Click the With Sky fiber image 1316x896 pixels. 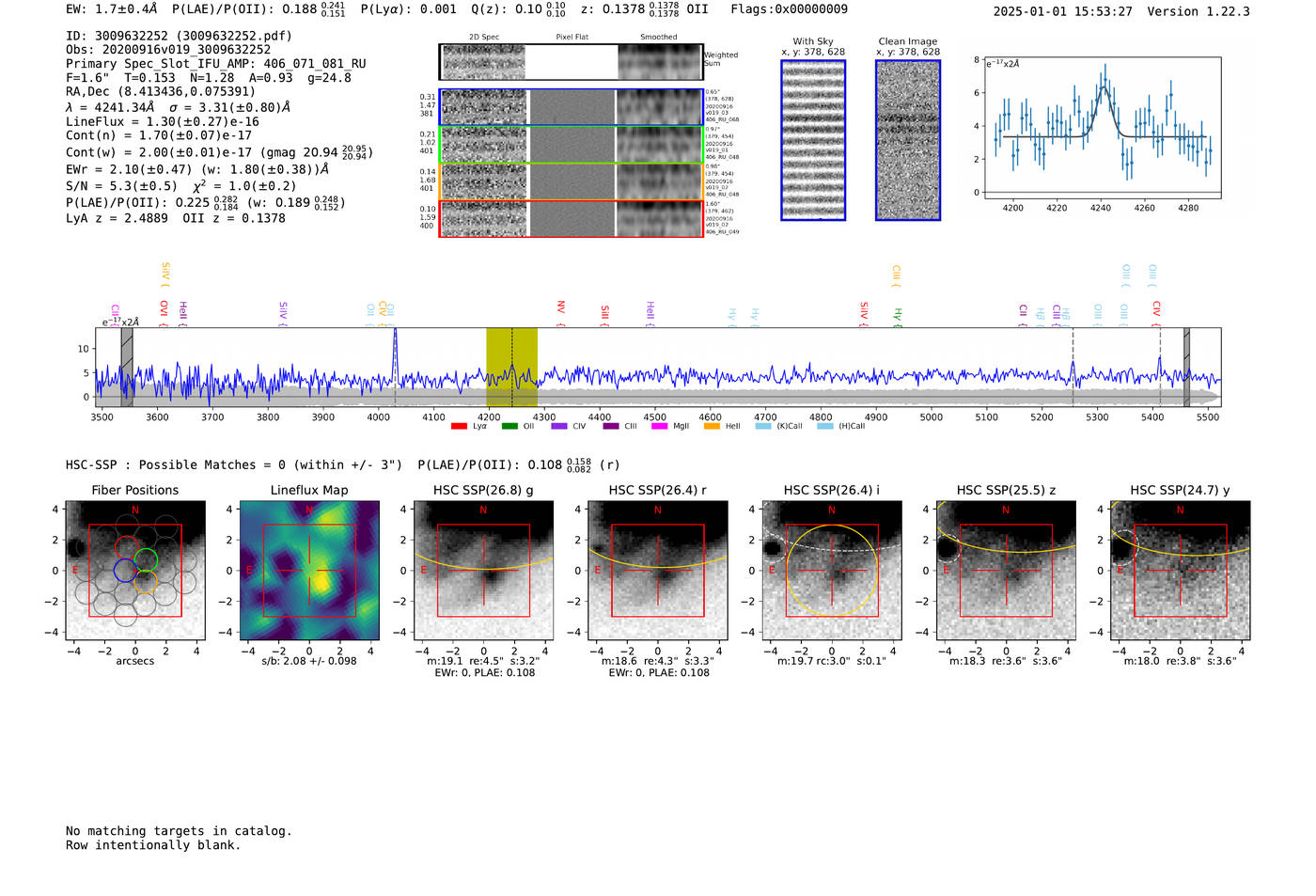(813, 140)
